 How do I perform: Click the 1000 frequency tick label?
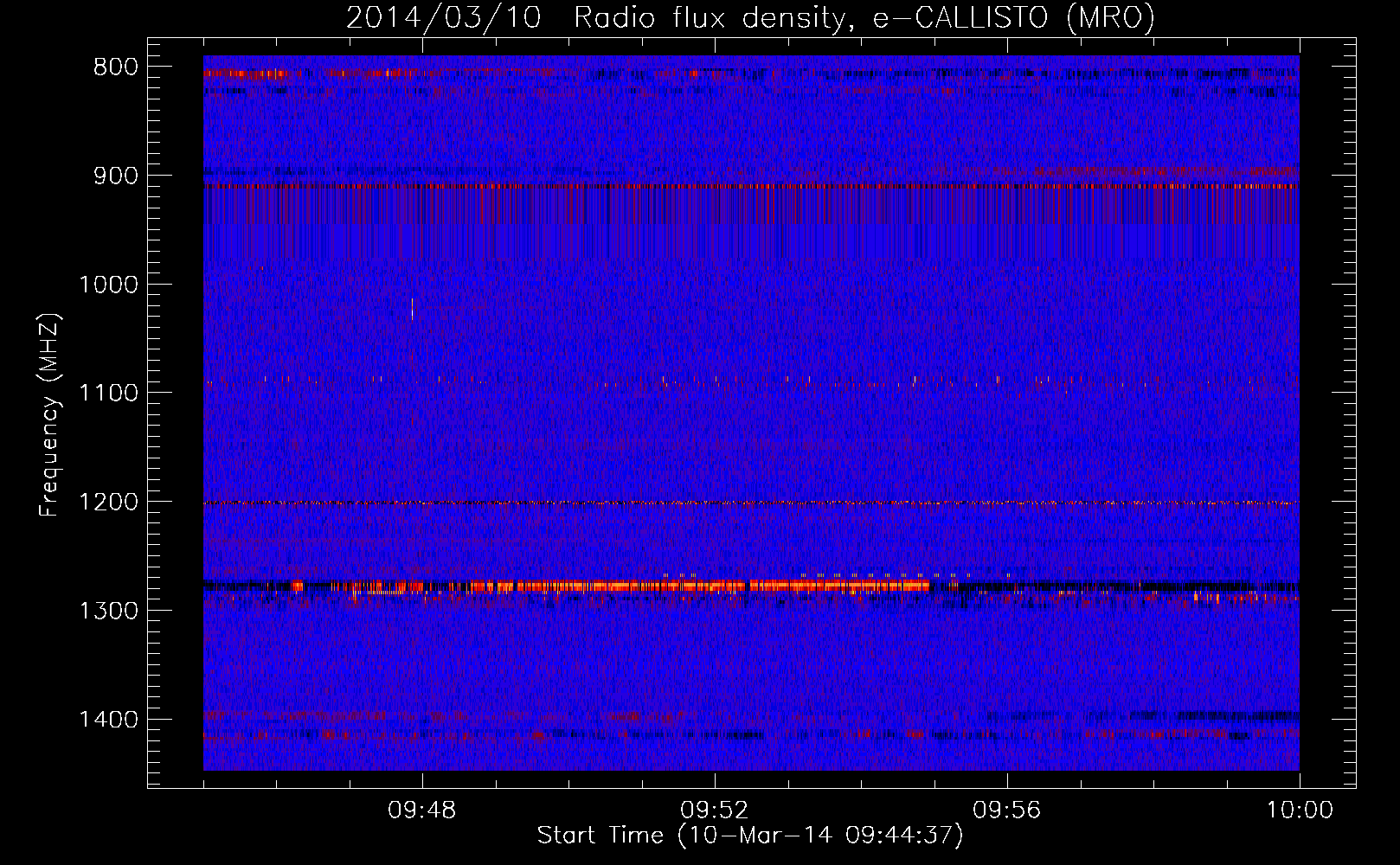tap(108, 285)
